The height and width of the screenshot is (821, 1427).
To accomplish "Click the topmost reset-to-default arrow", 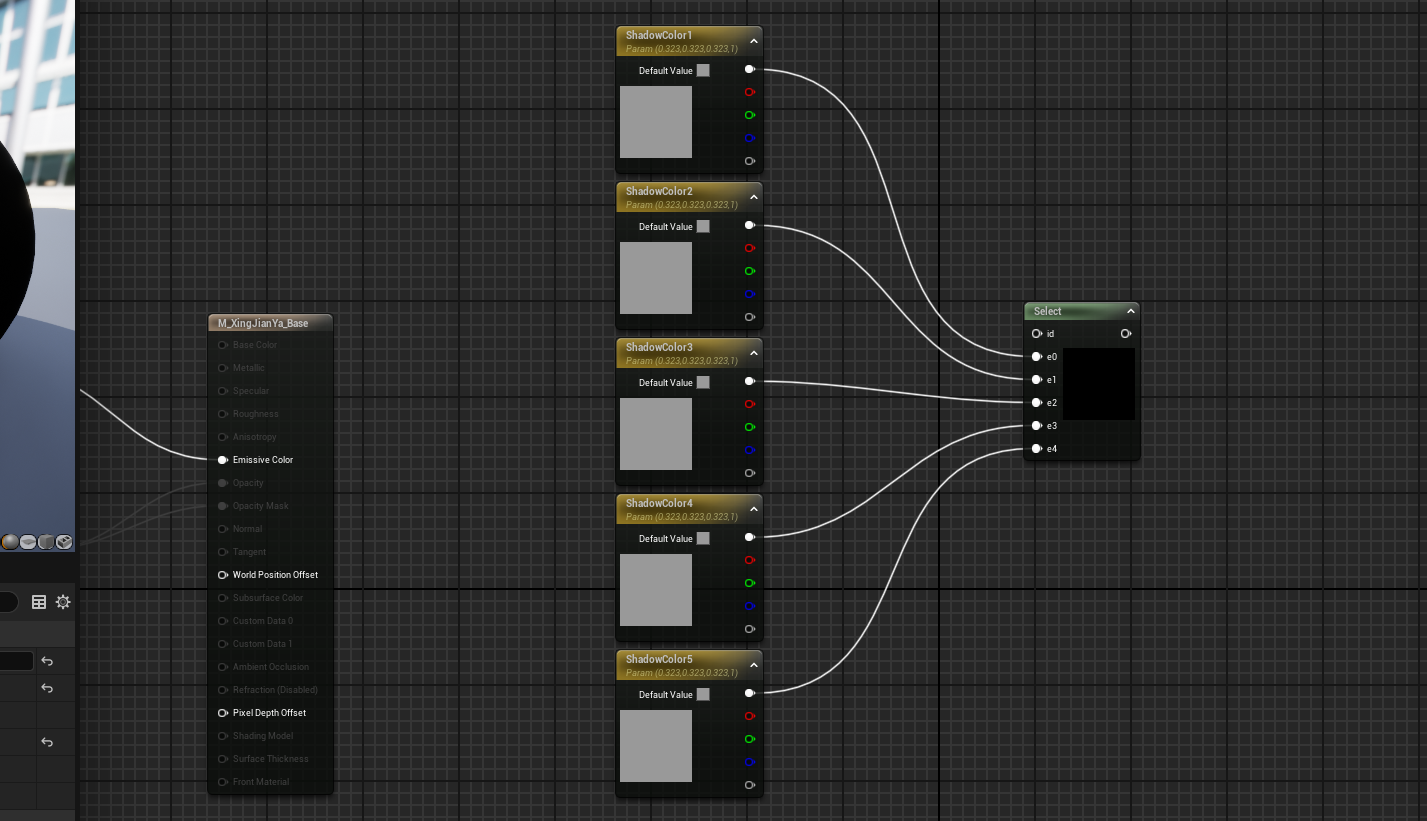I will pyautogui.click(x=47, y=661).
